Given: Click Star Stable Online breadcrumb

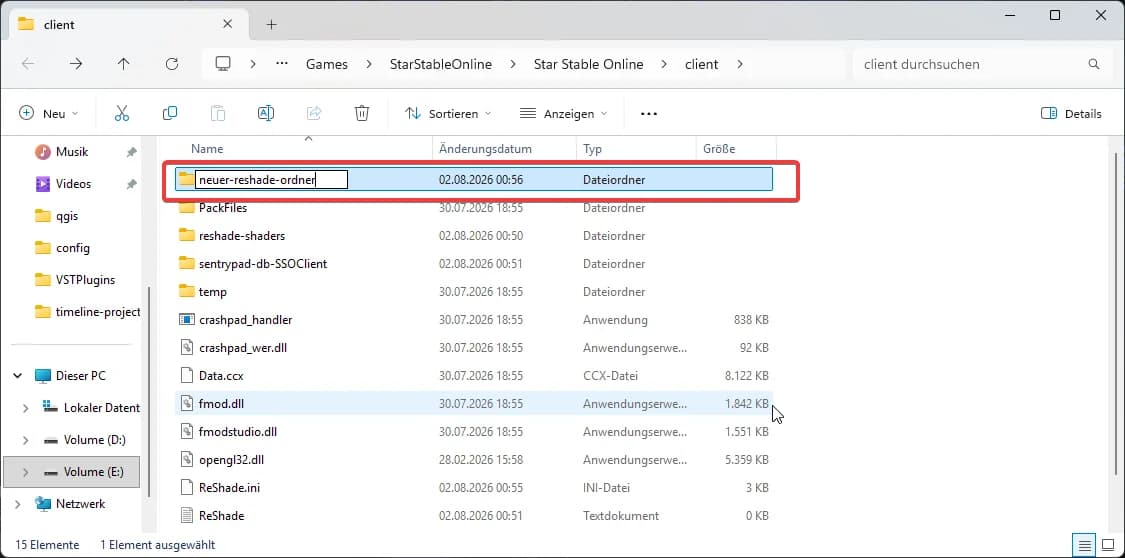Looking at the screenshot, I should pyautogui.click(x=588, y=64).
